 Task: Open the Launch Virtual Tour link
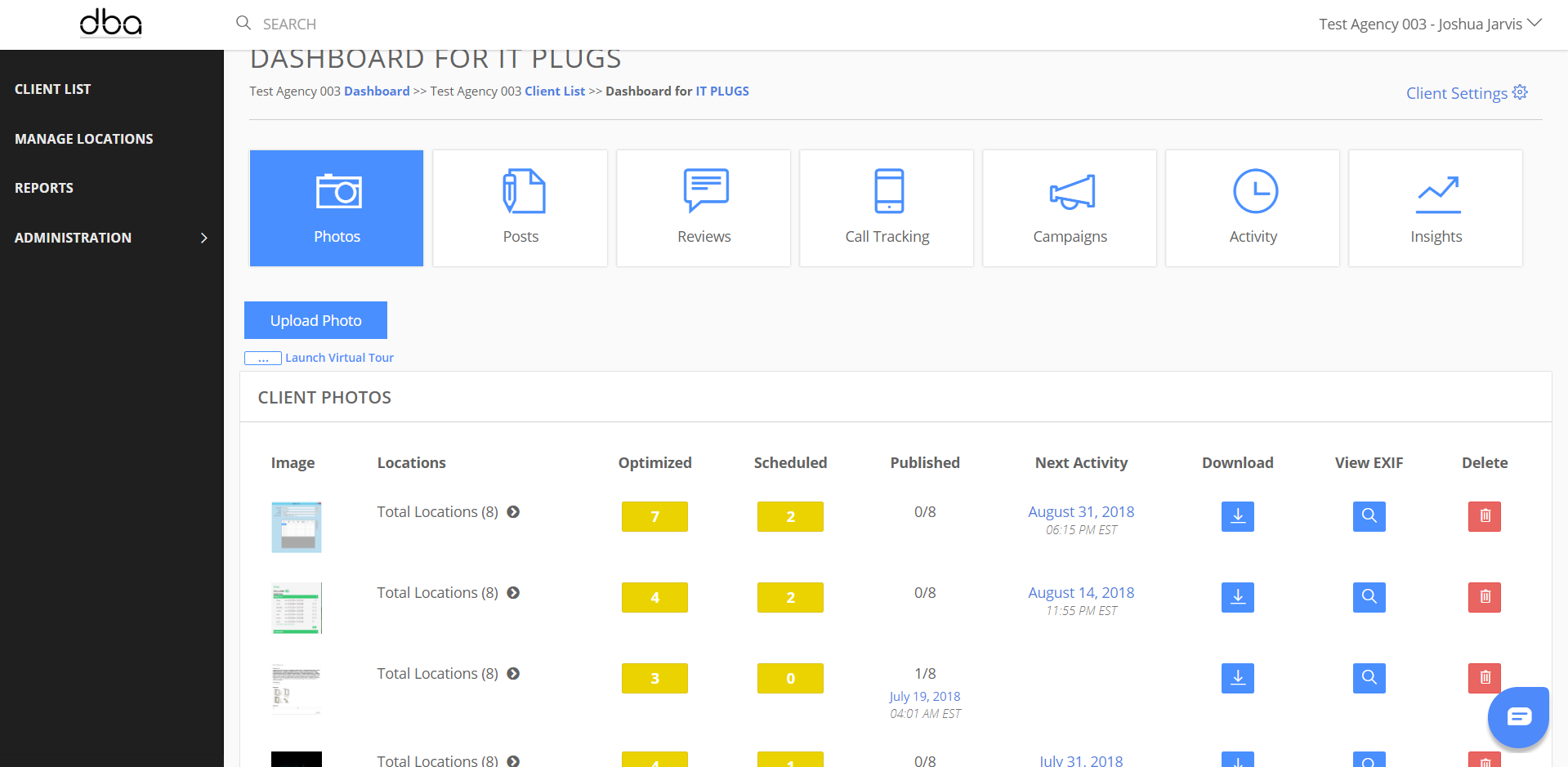[339, 358]
